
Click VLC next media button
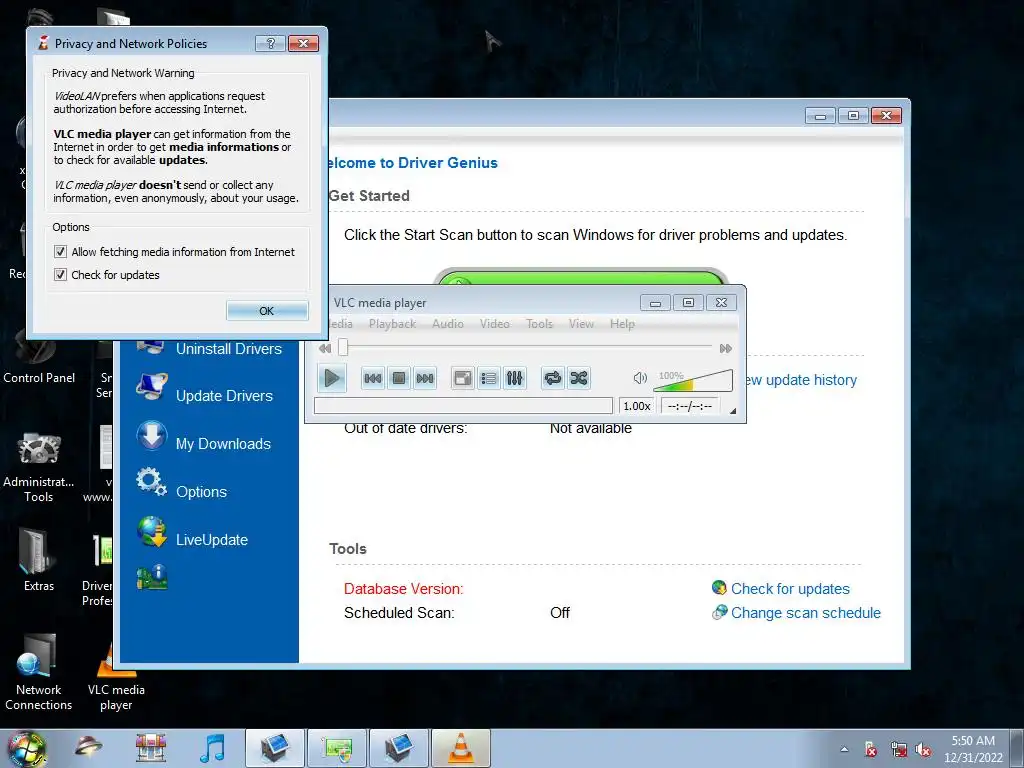[425, 378]
